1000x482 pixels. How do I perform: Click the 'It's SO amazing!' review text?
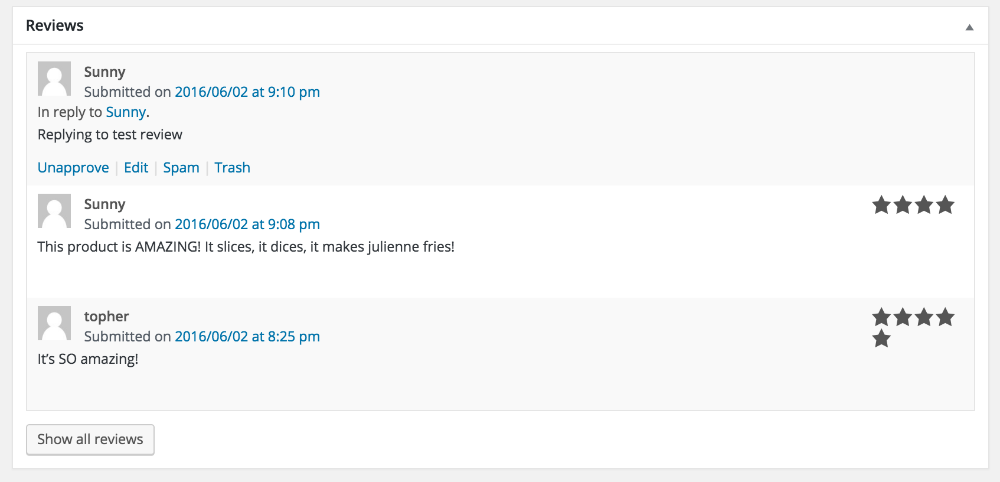tap(88, 358)
